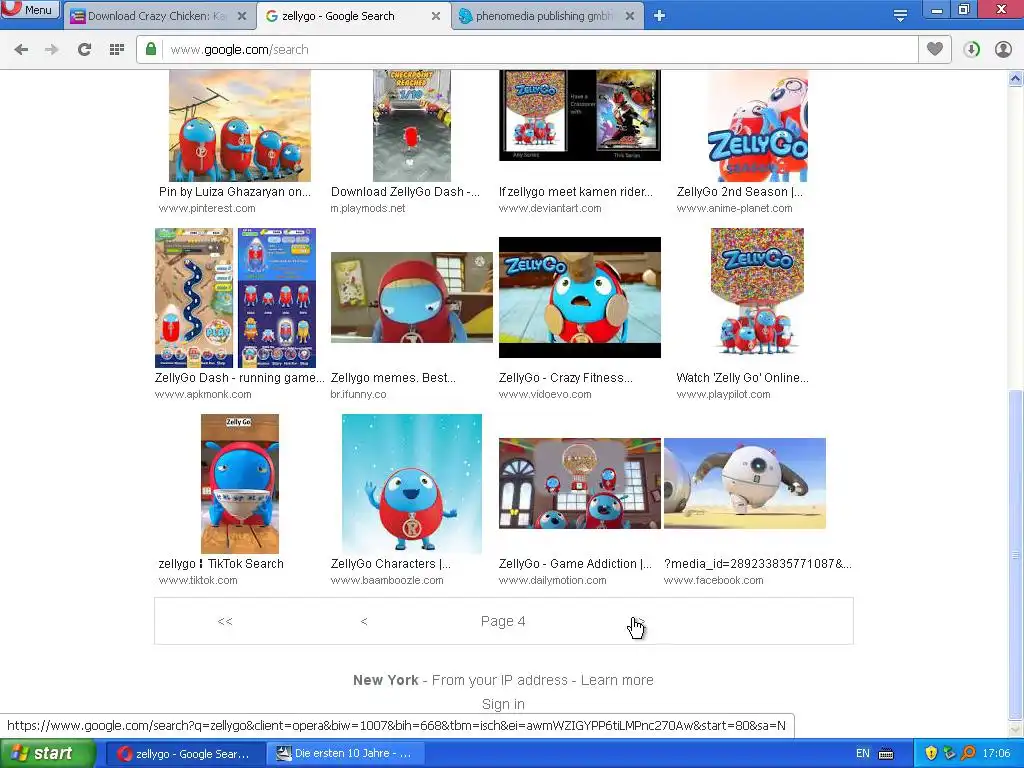This screenshot has width=1024, height=768.
Task: Go to next page with > link
Action: (x=641, y=621)
